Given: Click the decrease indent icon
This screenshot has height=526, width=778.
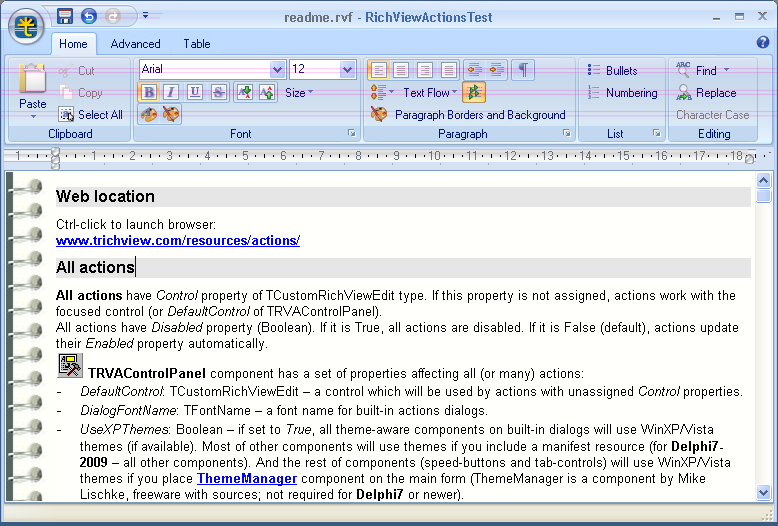Looking at the screenshot, I should [474, 70].
